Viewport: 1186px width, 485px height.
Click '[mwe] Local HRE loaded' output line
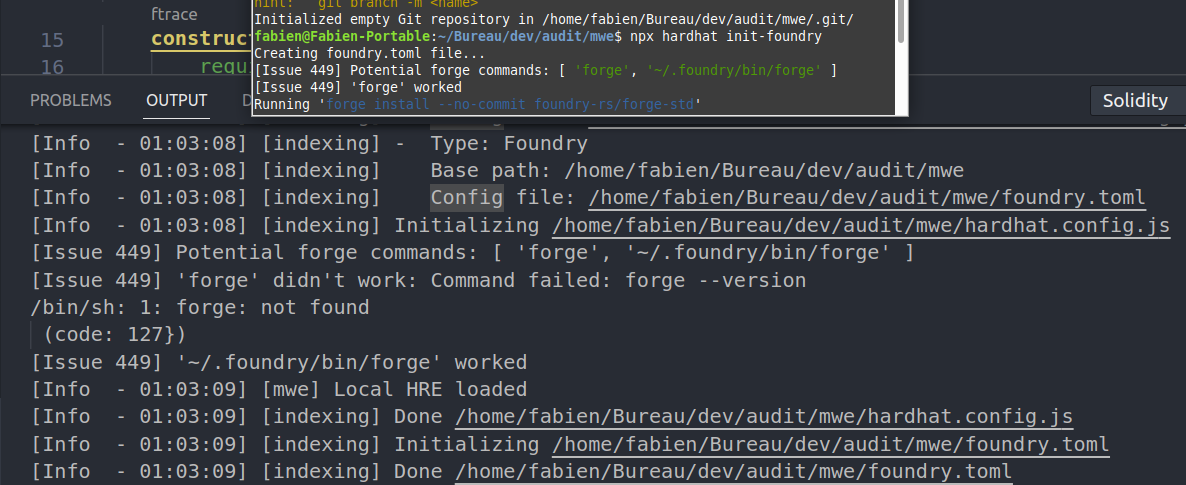click(x=279, y=390)
